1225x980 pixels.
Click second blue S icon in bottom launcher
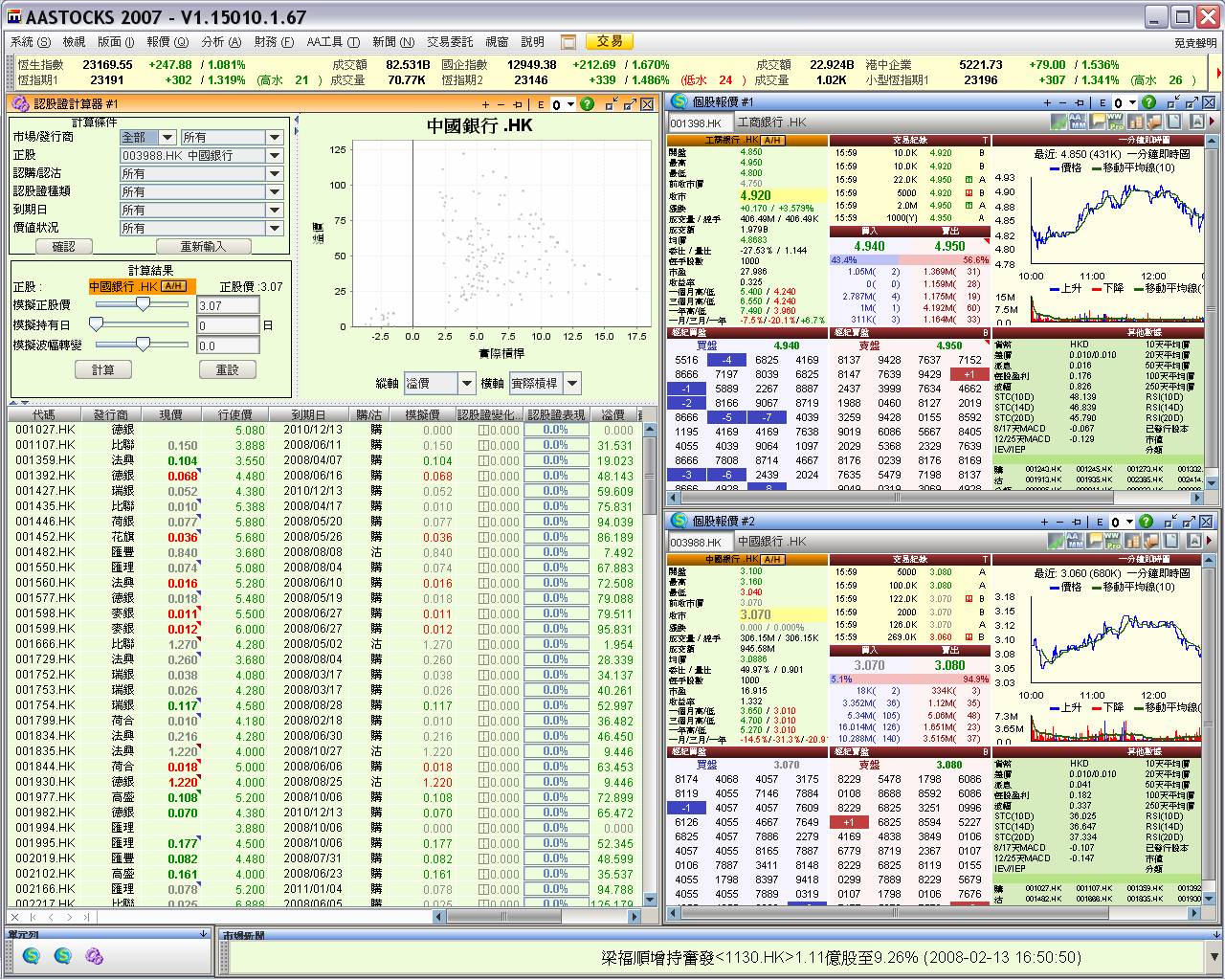click(x=63, y=955)
